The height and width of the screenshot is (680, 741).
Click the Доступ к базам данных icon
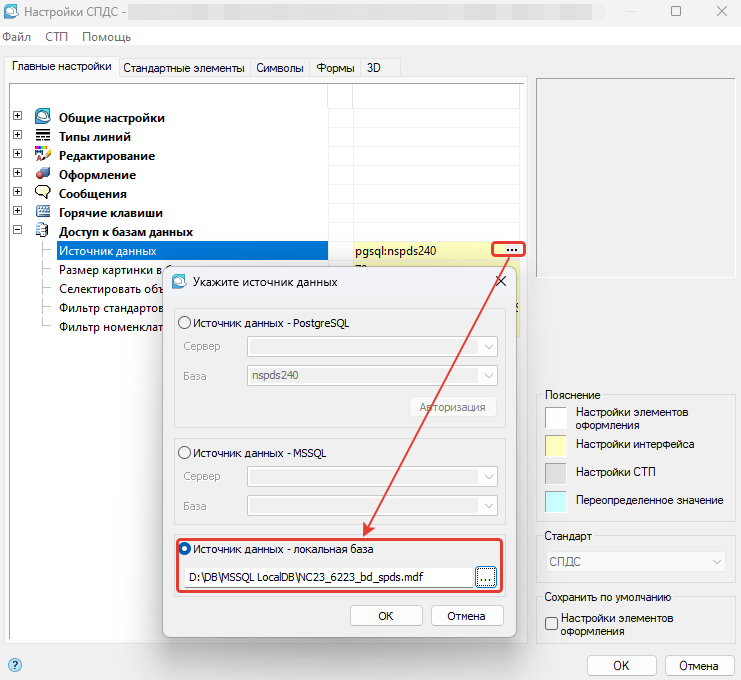click(43, 231)
